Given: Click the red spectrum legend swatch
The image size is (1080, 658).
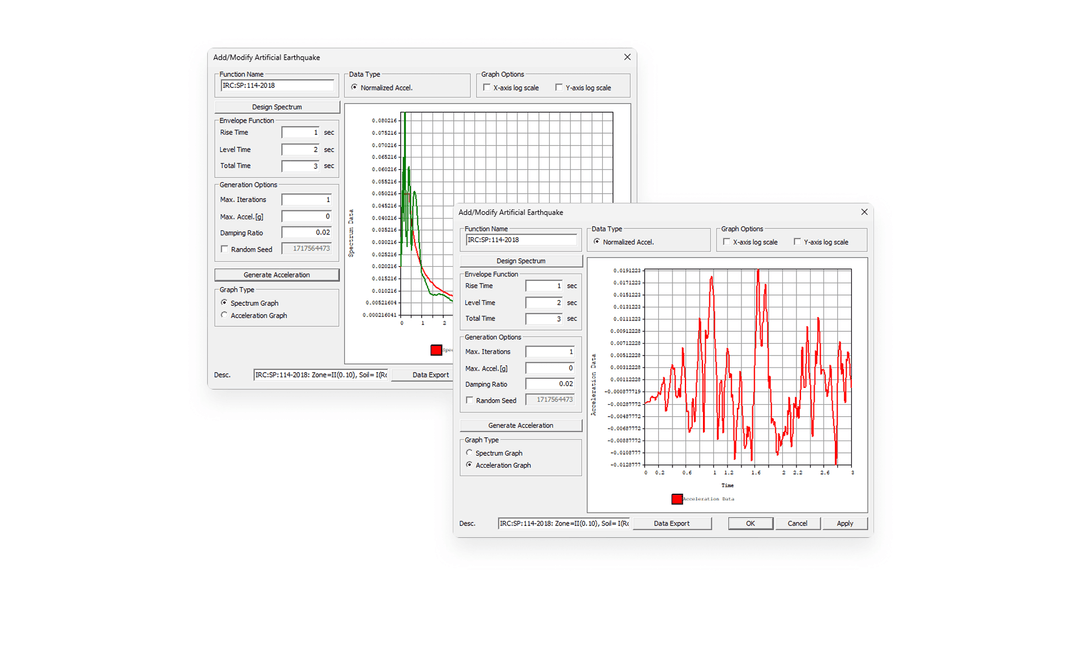Looking at the screenshot, I should (436, 350).
